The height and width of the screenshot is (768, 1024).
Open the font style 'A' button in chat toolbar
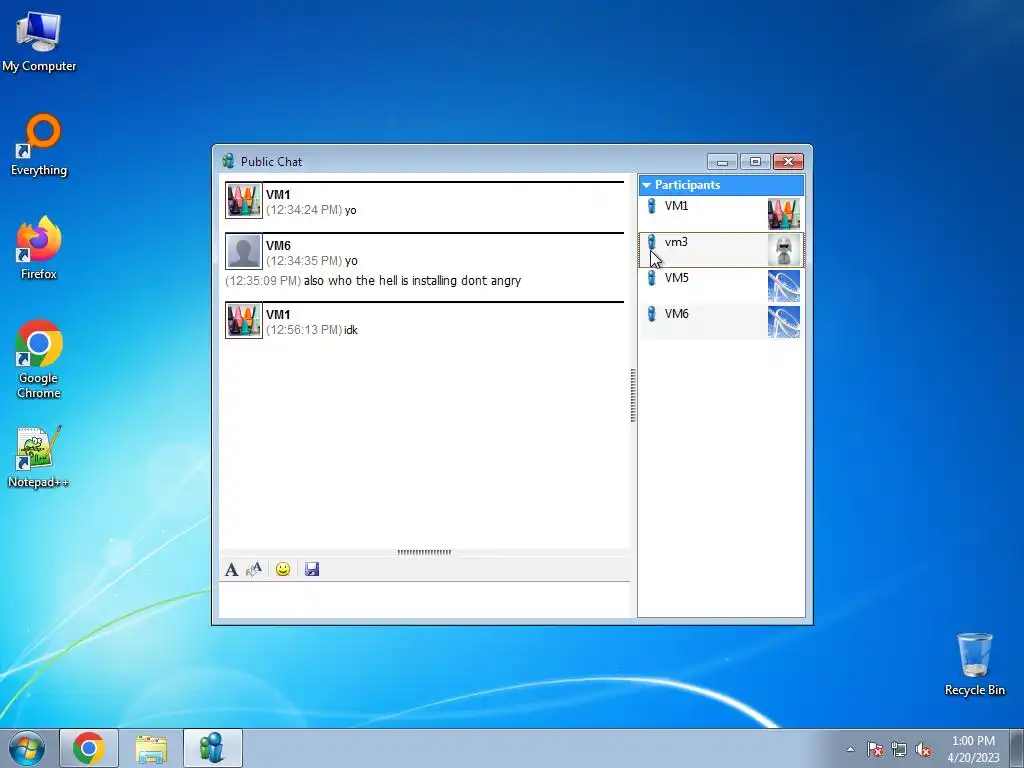(231, 569)
